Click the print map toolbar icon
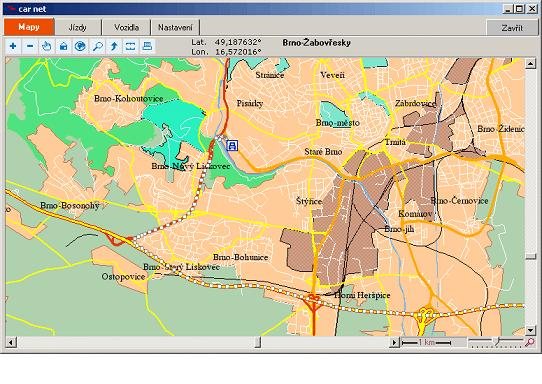Image resolution: width=542 pixels, height=384 pixels. coord(147,46)
